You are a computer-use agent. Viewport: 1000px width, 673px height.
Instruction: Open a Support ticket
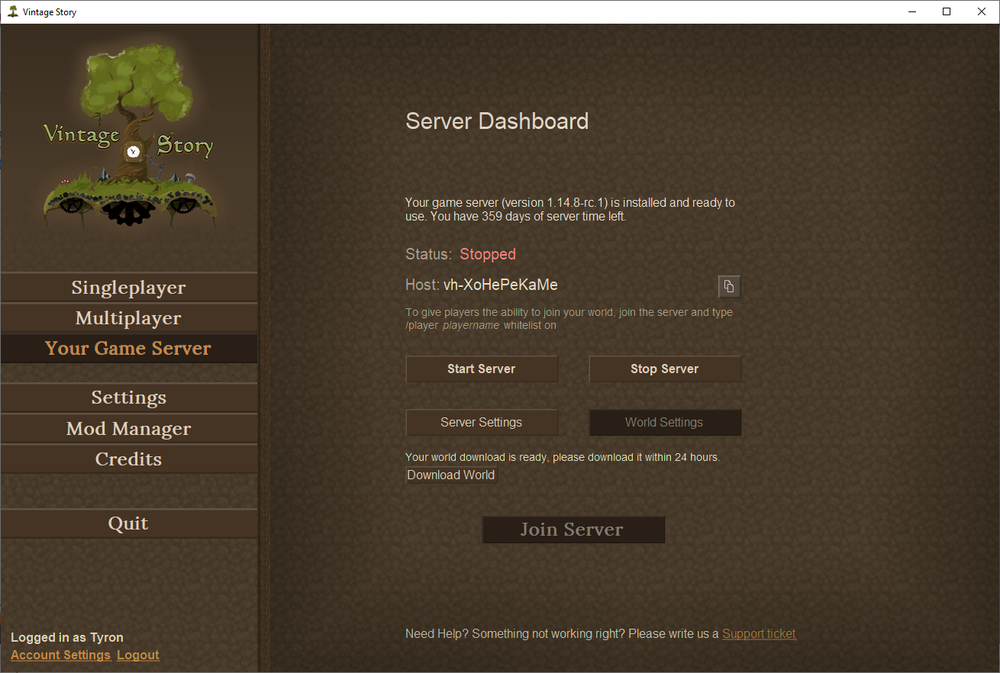[758, 633]
